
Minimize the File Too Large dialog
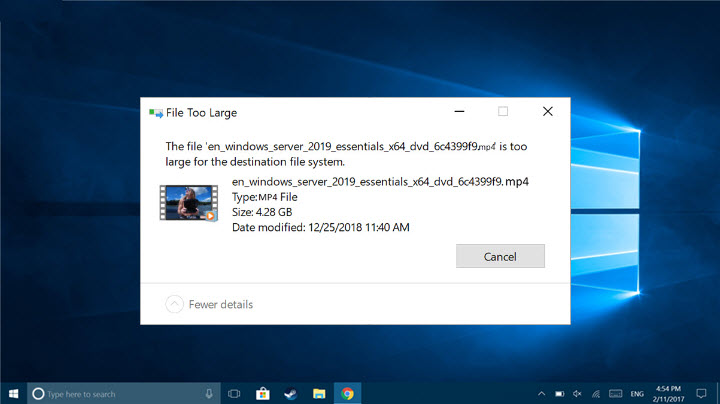459,112
